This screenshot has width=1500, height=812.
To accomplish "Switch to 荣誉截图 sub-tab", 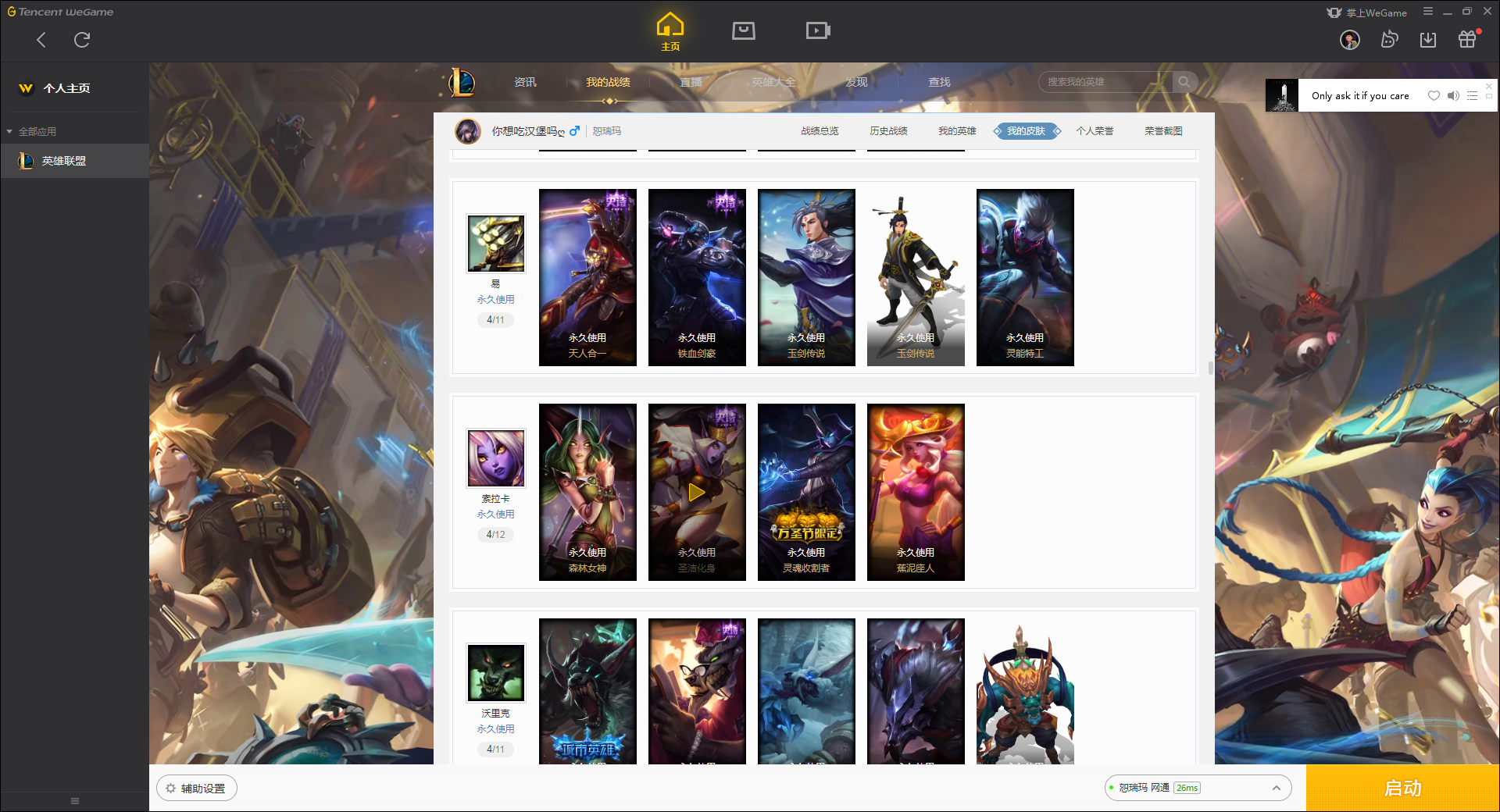I will [1163, 131].
